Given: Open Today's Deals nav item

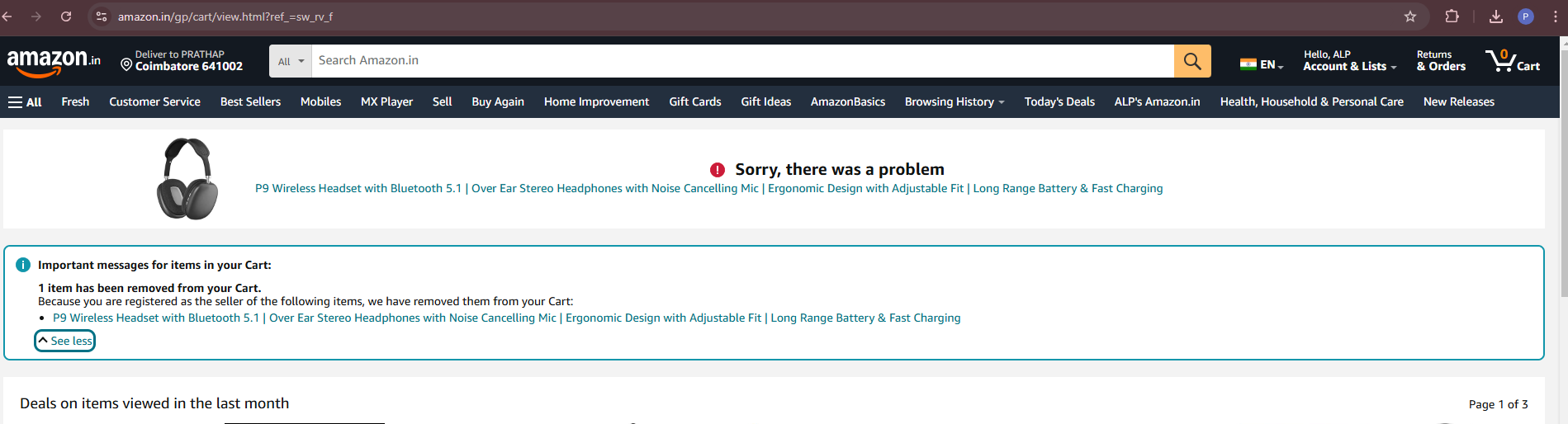Looking at the screenshot, I should coord(1059,102).
